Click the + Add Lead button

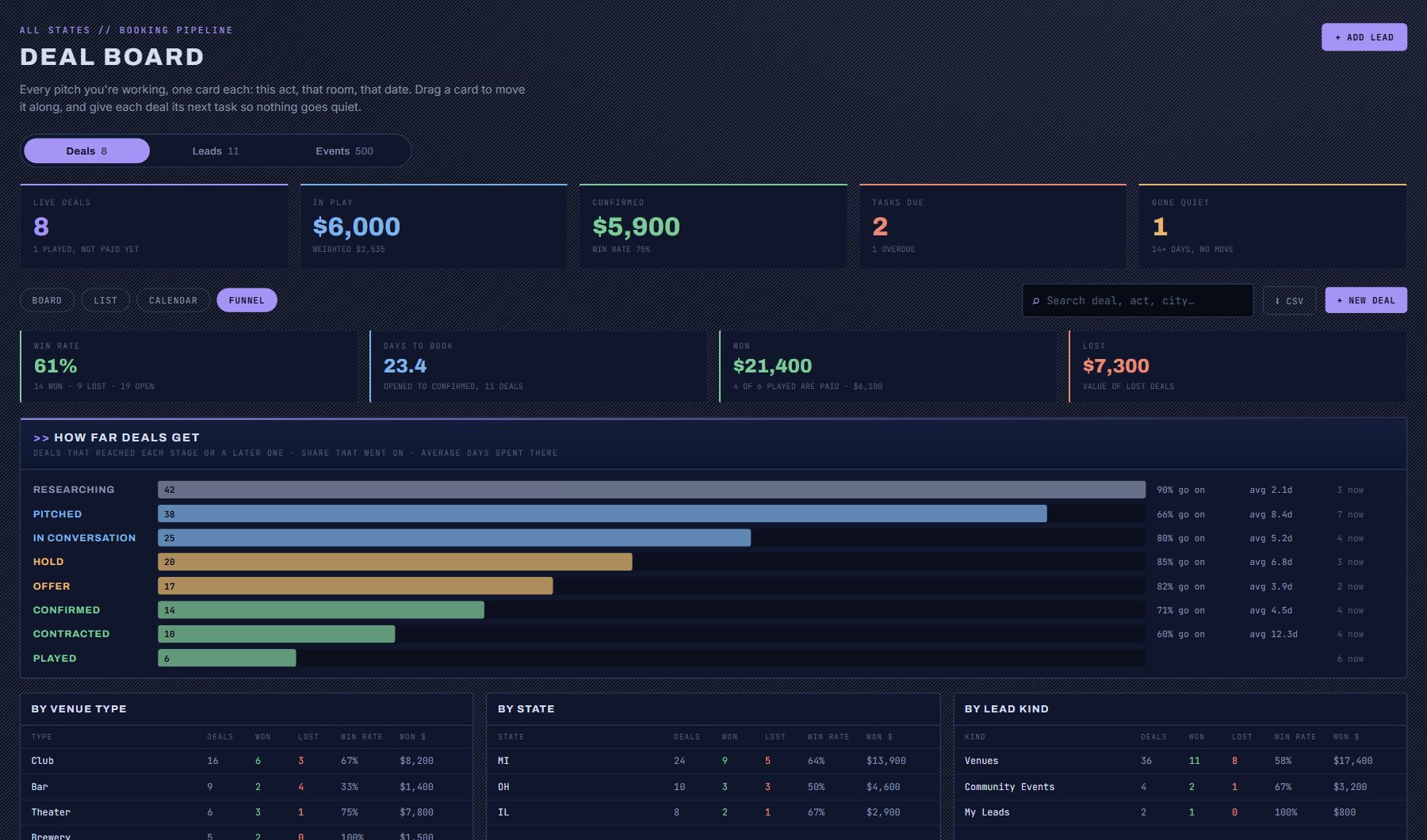[x=1364, y=37]
